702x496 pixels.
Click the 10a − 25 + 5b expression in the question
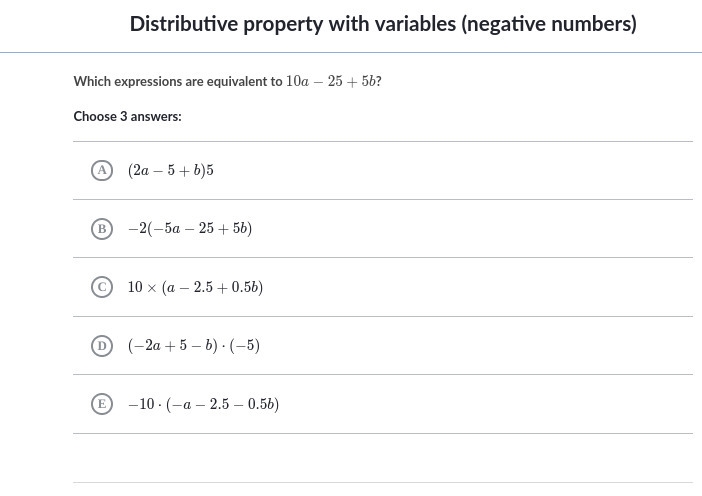(330, 81)
